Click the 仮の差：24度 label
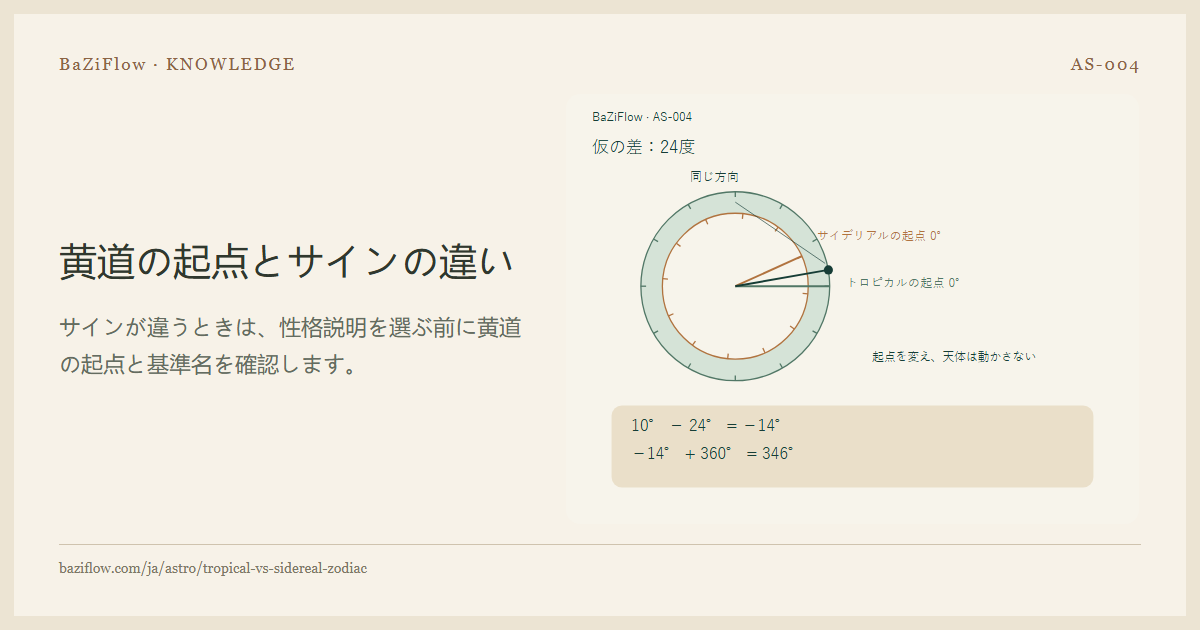The width and height of the screenshot is (1200, 630). coord(643,146)
